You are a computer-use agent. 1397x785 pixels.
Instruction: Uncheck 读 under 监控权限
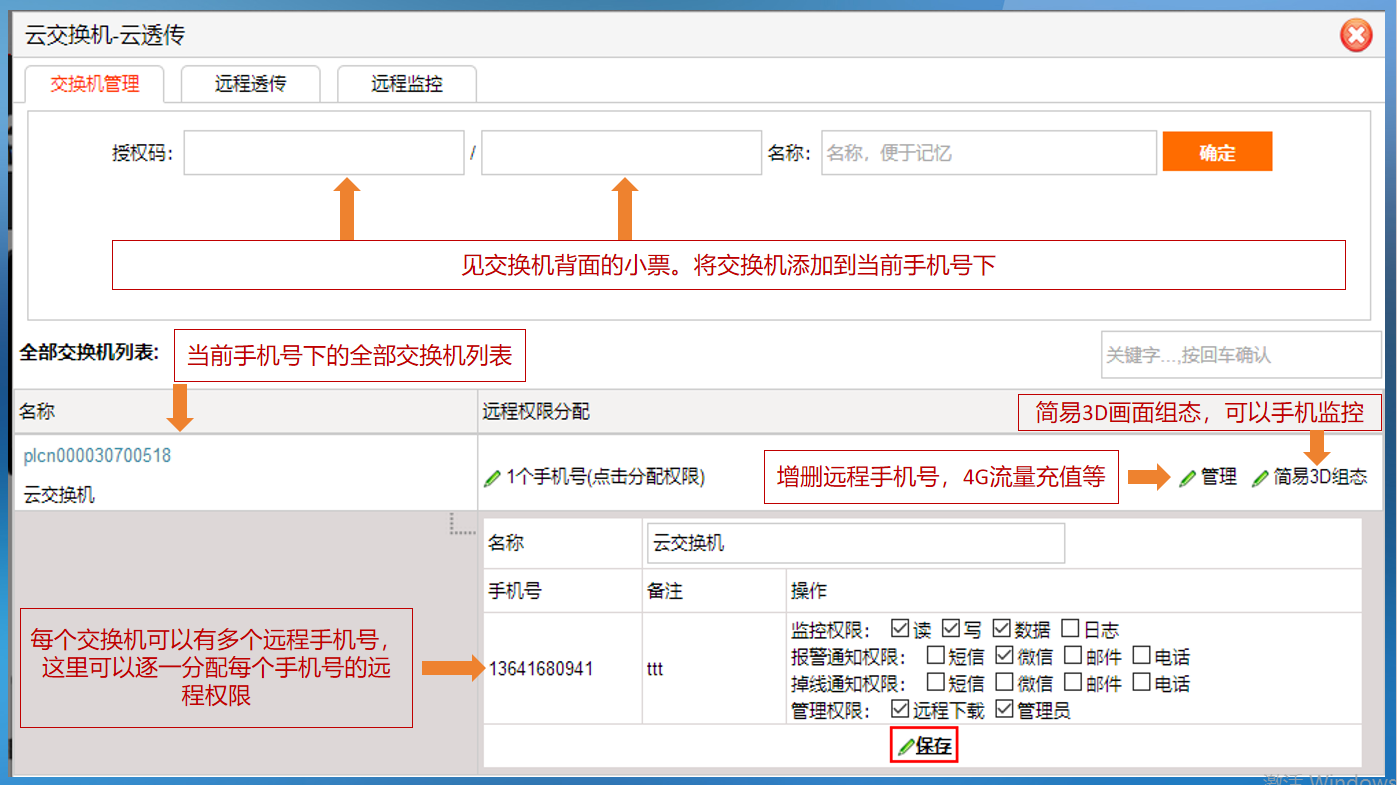coord(900,629)
